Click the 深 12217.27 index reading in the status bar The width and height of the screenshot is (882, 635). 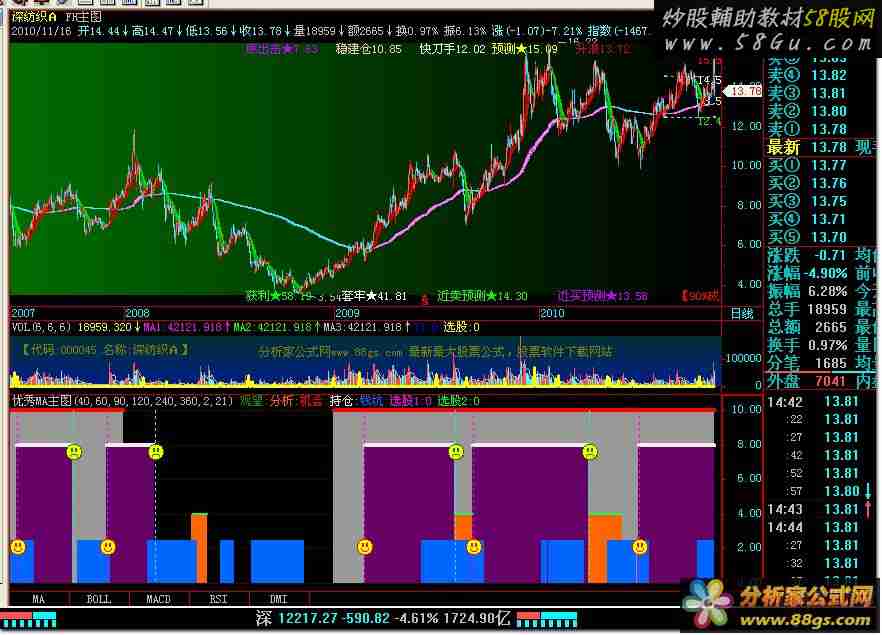point(296,619)
